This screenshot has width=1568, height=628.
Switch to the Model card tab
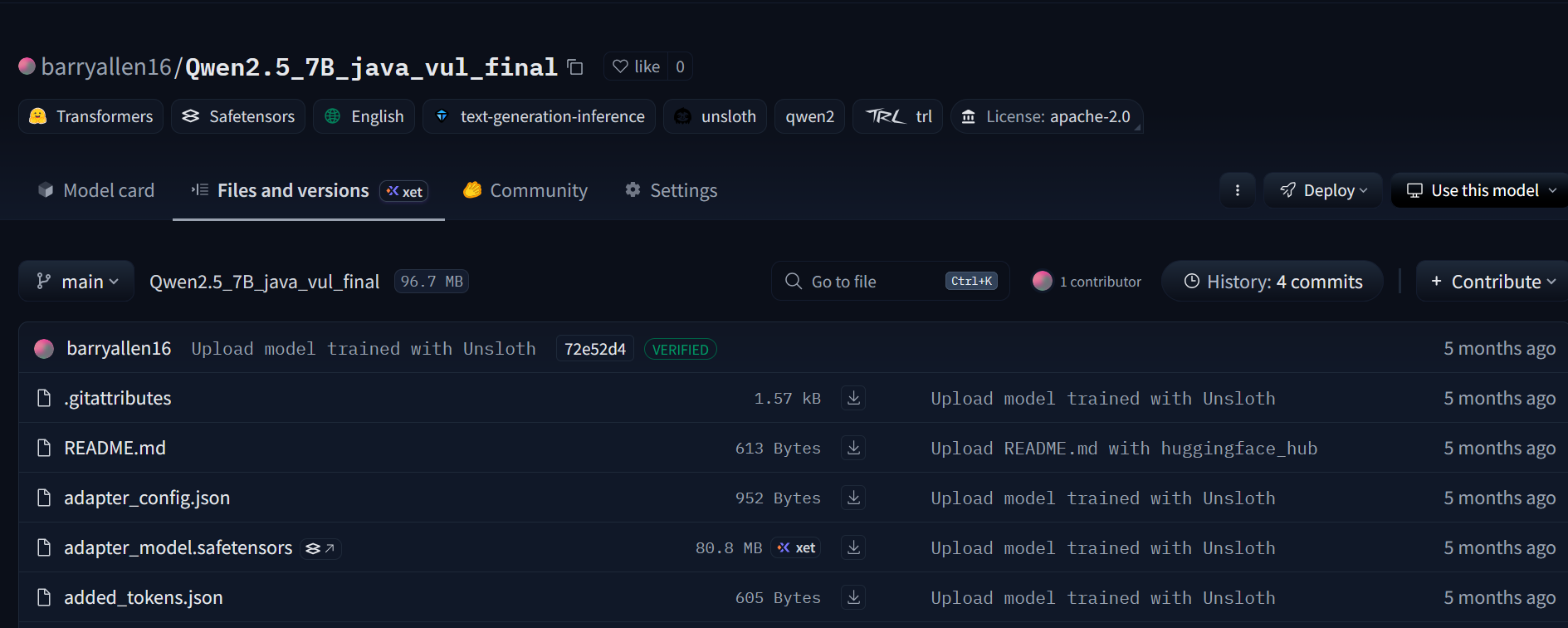[96, 190]
